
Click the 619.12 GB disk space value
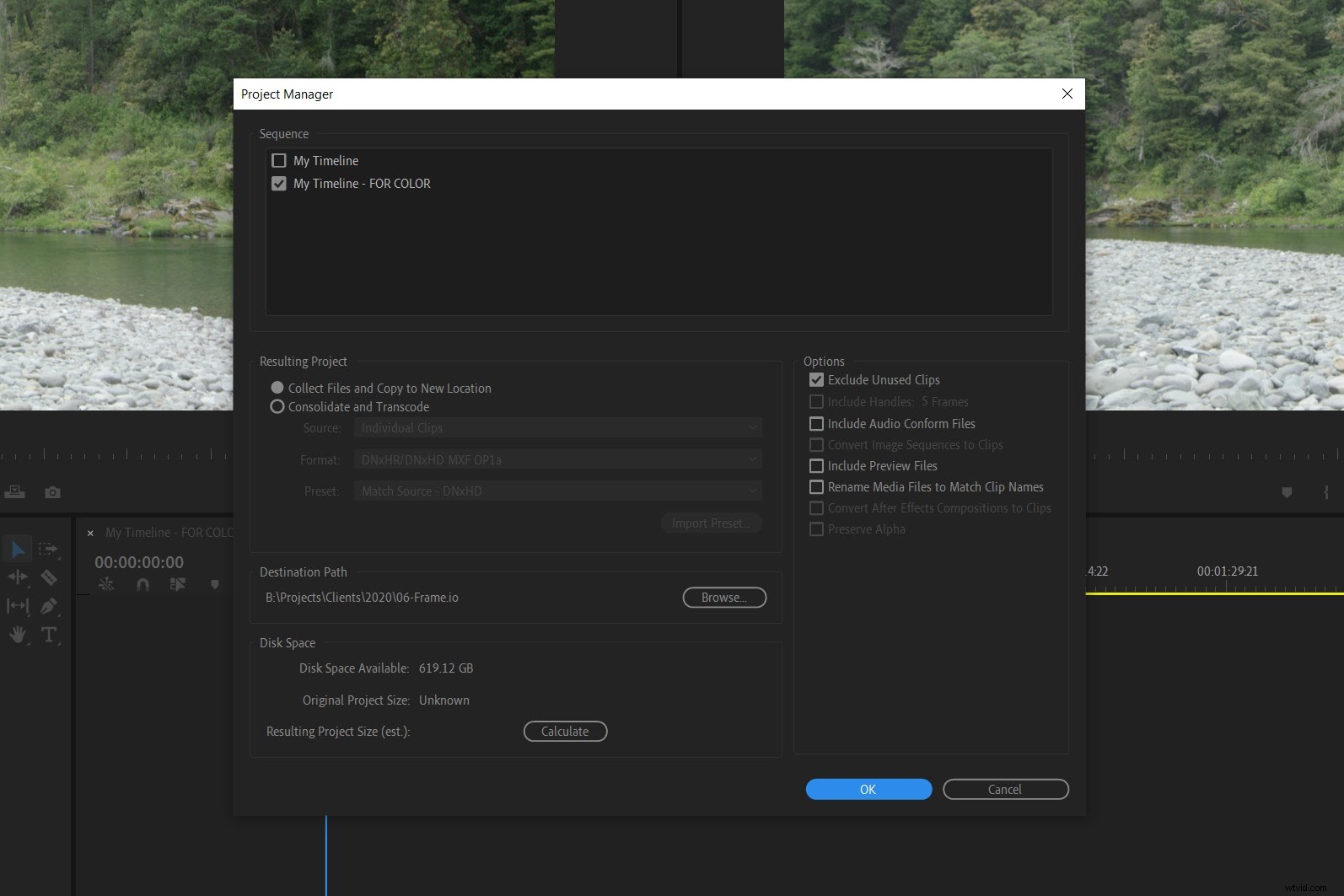click(446, 668)
